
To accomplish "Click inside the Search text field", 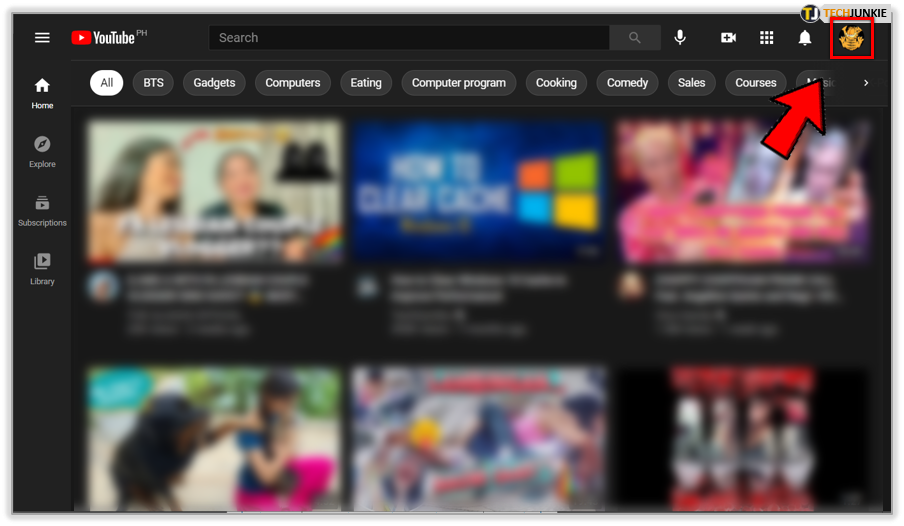I will 408,38.
